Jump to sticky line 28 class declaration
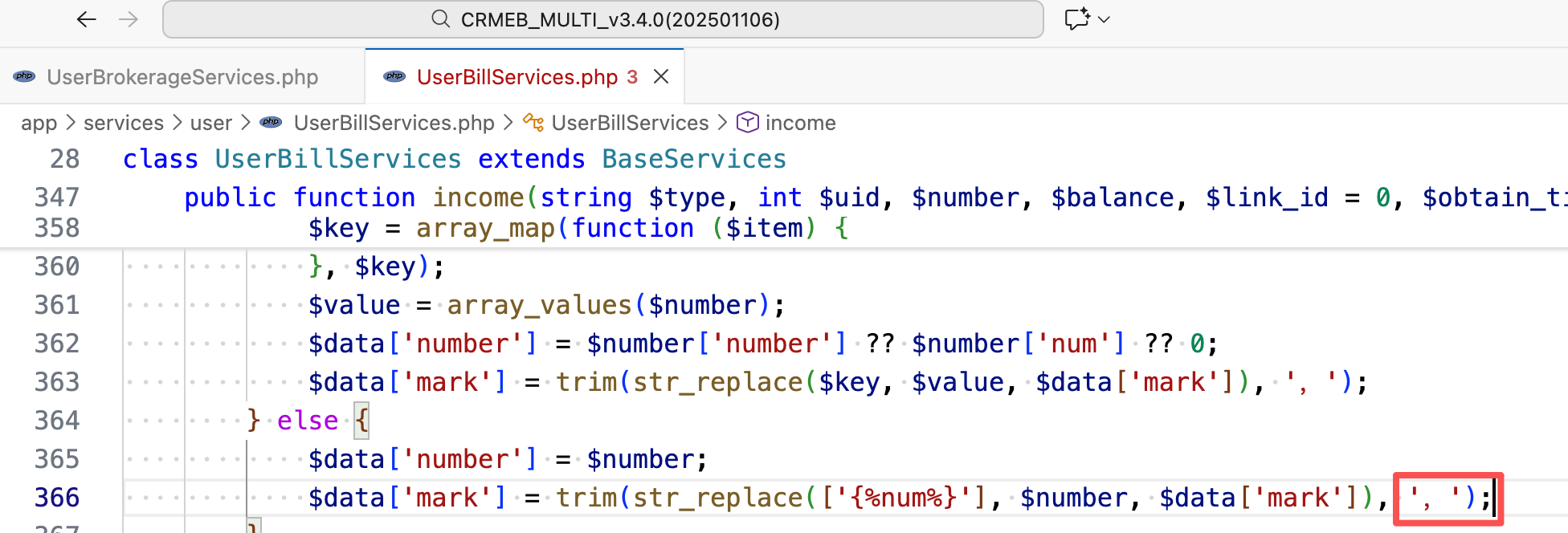 pyautogui.click(x=454, y=159)
